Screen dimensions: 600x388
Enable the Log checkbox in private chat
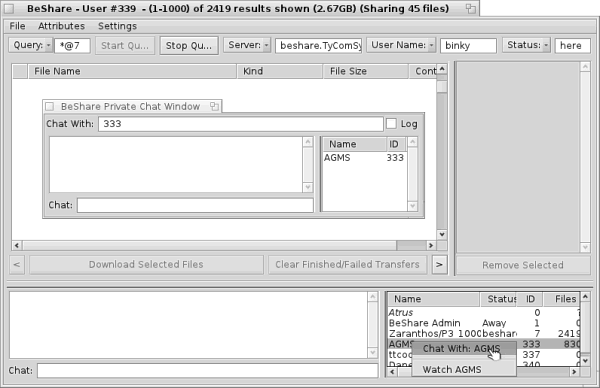tap(391, 124)
